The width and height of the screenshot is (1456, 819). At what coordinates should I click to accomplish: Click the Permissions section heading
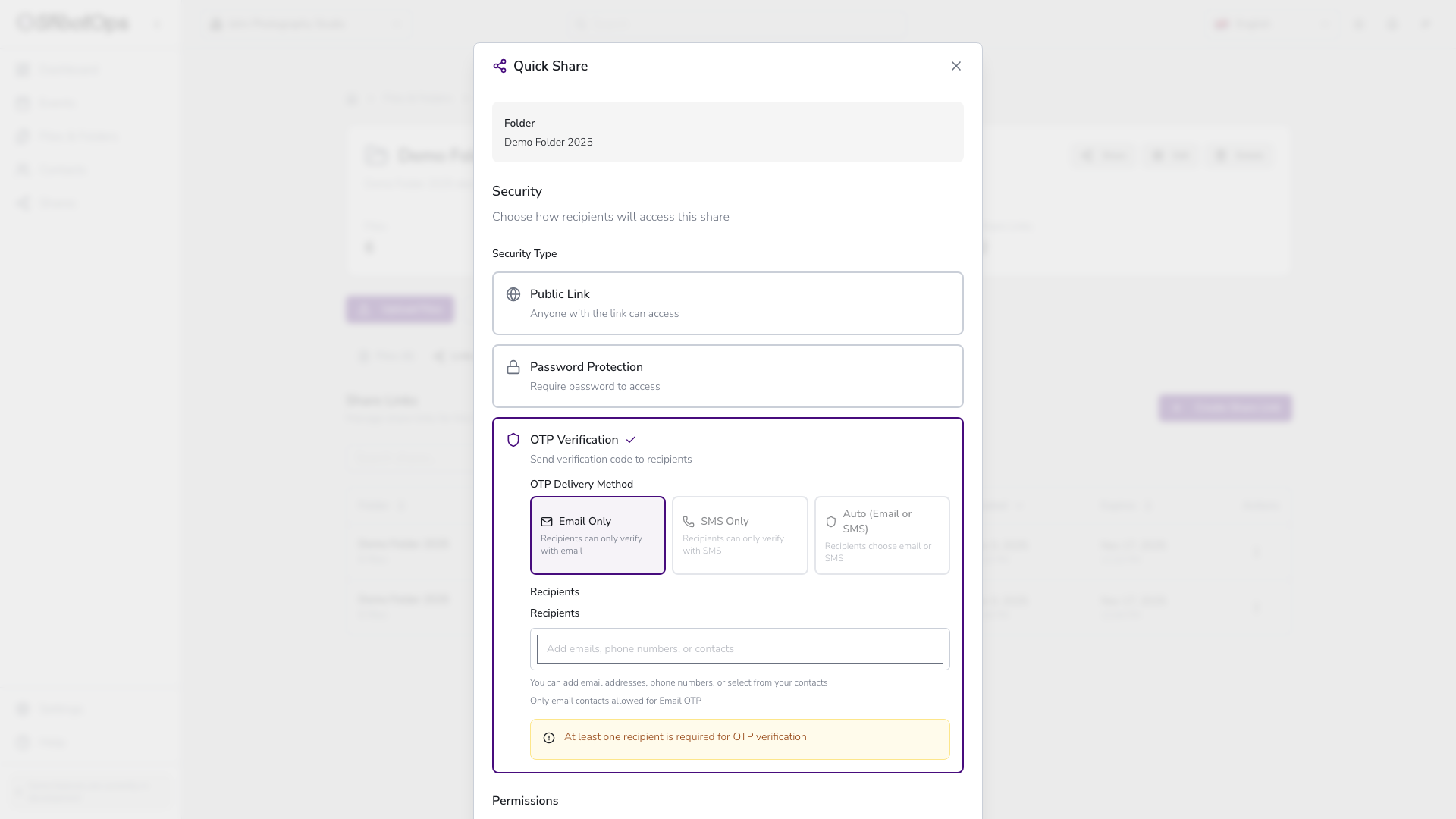(525, 801)
